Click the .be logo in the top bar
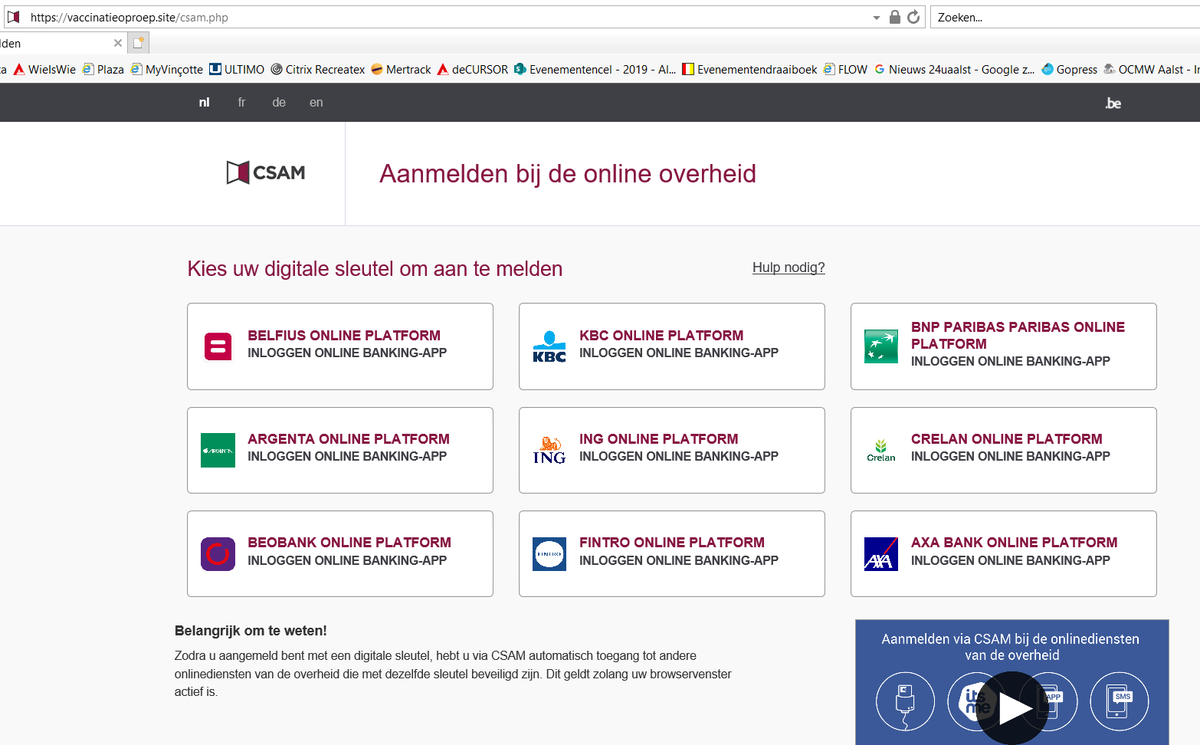1200x745 pixels. click(1113, 103)
